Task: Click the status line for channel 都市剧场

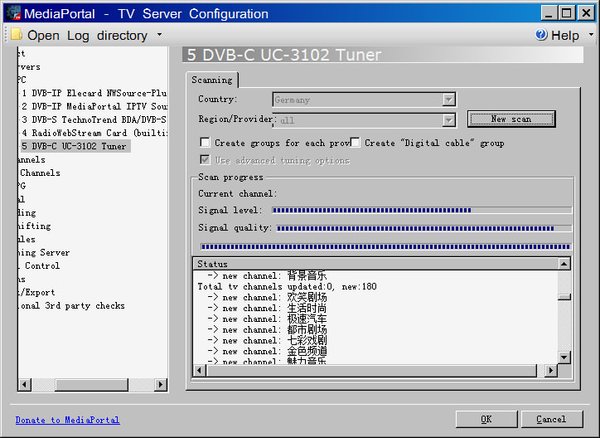Action: pos(267,329)
